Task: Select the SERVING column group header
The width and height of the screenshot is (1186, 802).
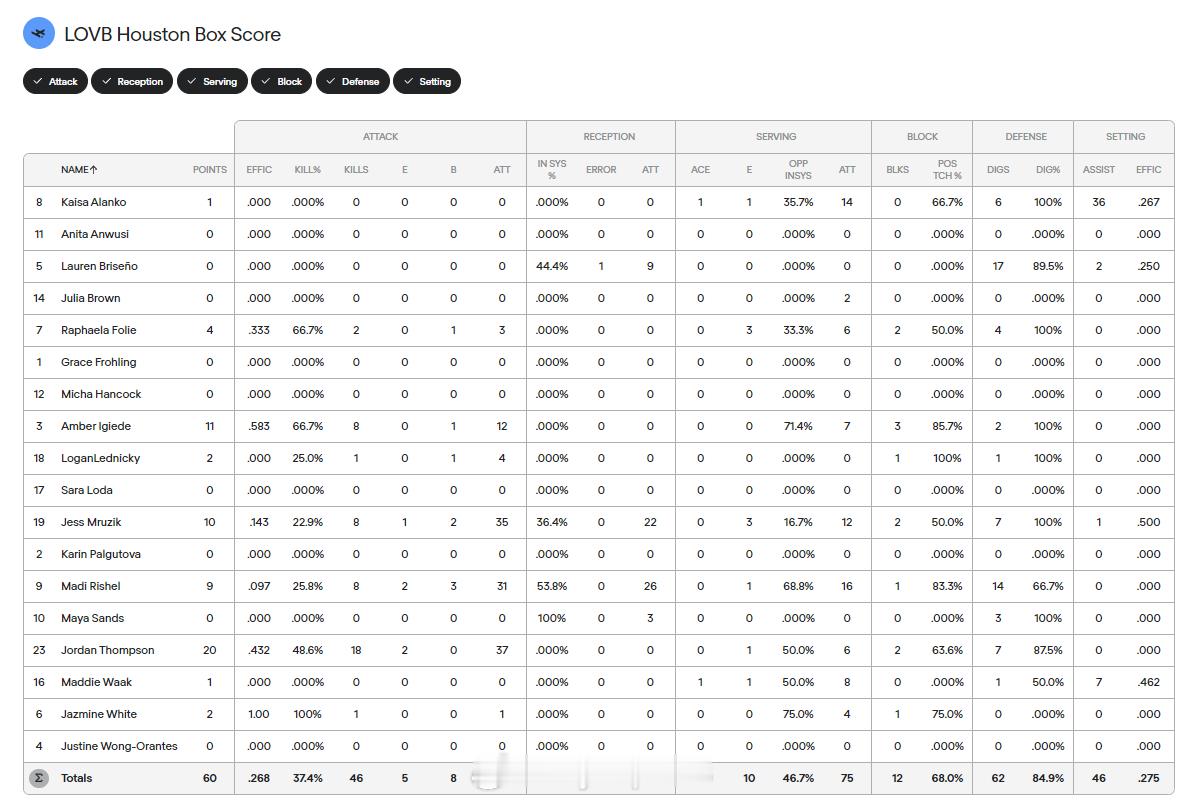Action: point(776,137)
